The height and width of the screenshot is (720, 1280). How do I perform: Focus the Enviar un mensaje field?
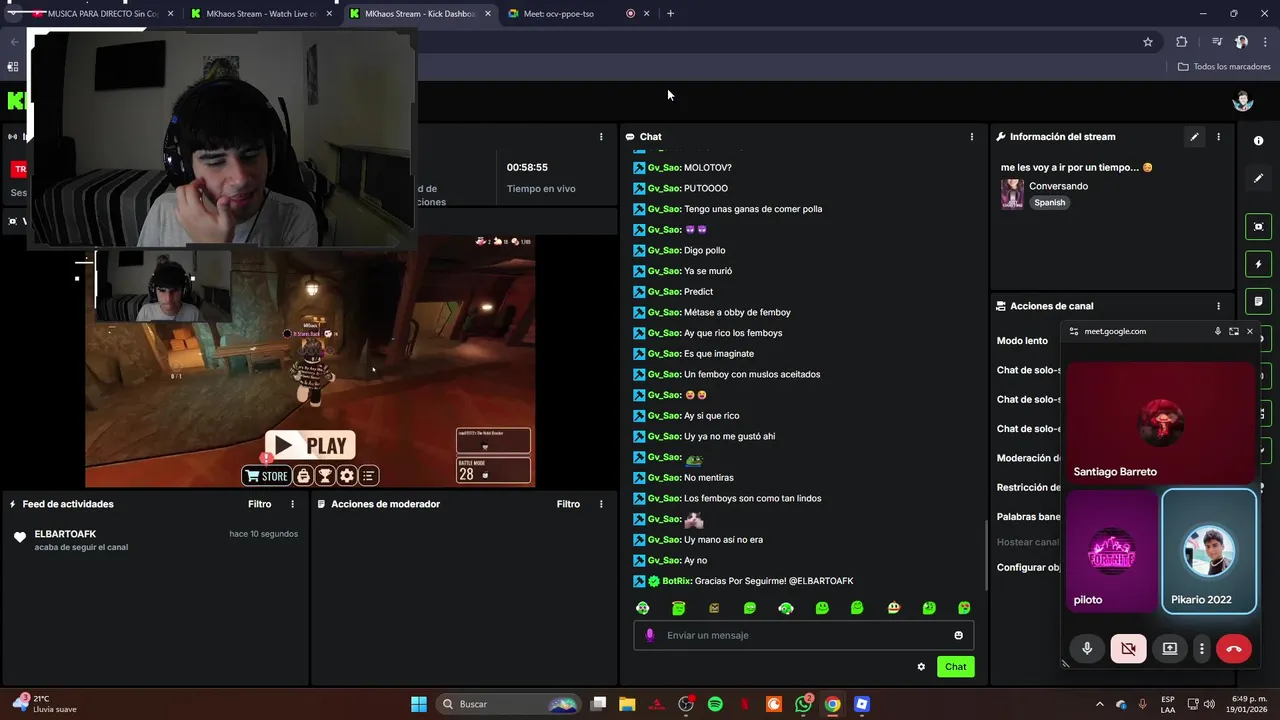point(803,635)
